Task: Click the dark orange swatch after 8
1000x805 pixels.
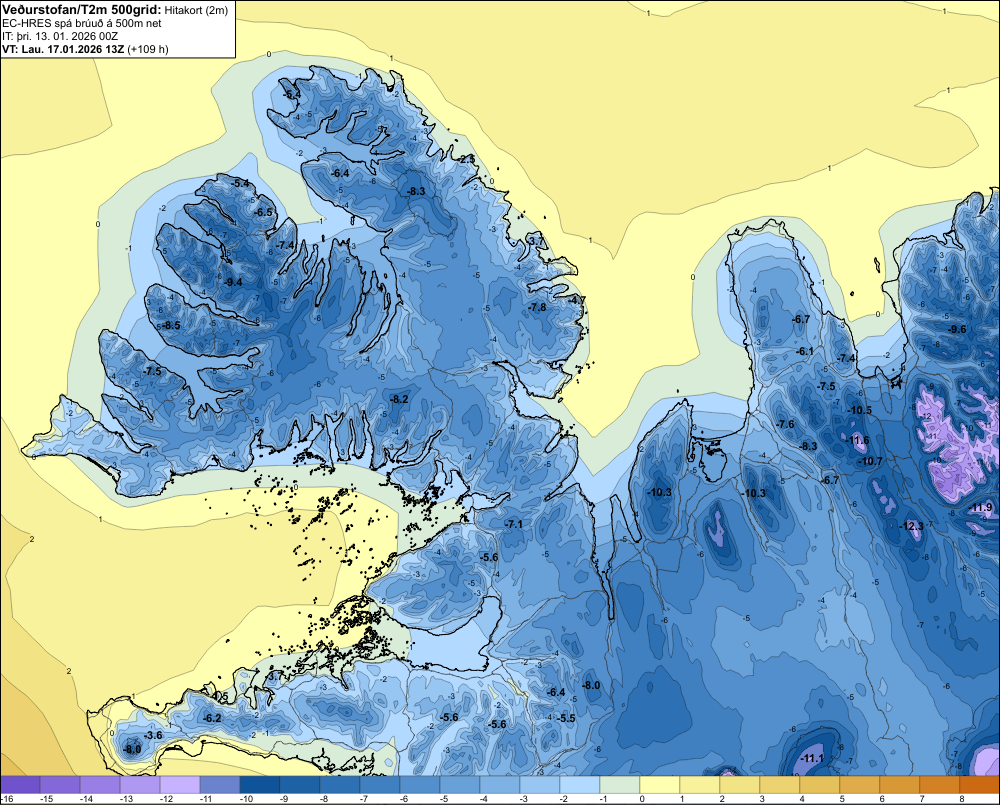Action: [x=980, y=785]
